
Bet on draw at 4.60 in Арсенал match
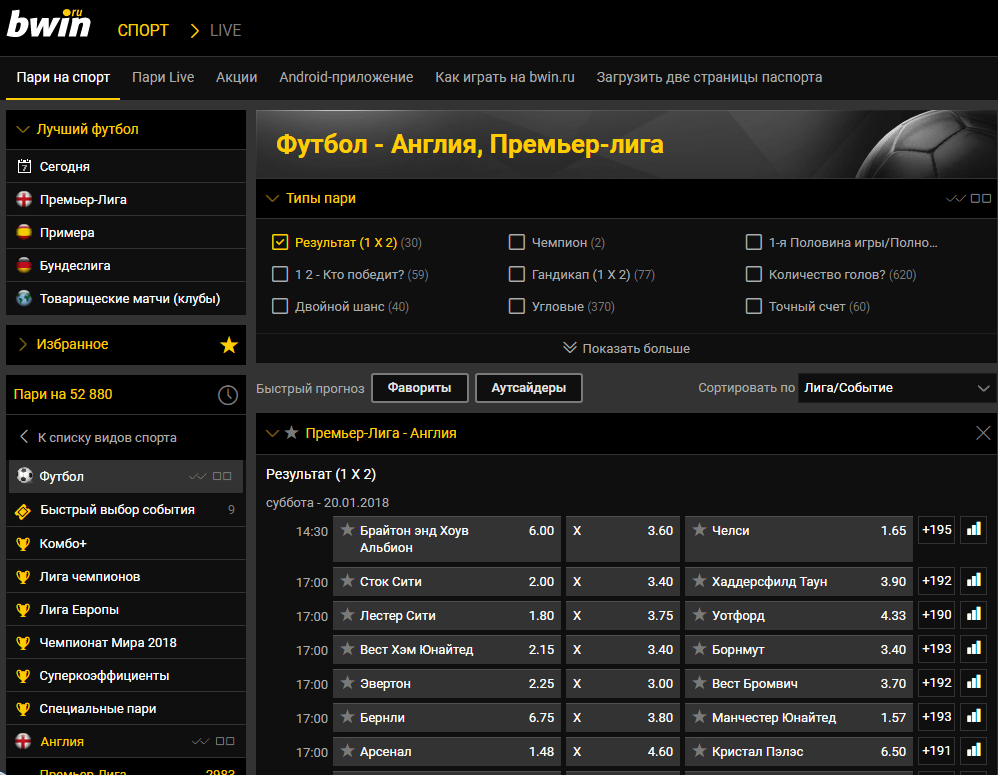coord(622,751)
